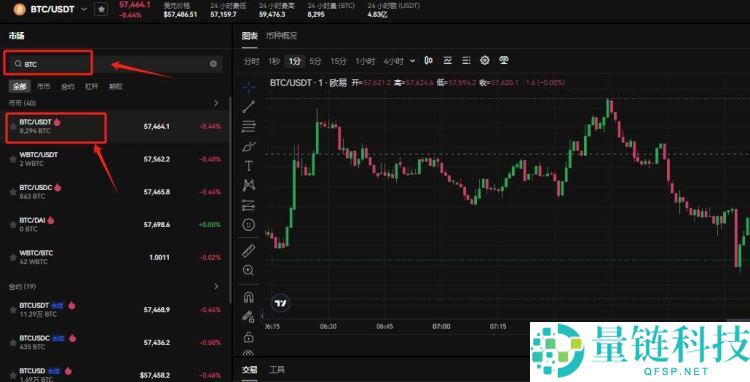Screen dimensions: 750x382
Task: Toggle favorite star for BTC/USDT row
Action: (x=13, y=126)
